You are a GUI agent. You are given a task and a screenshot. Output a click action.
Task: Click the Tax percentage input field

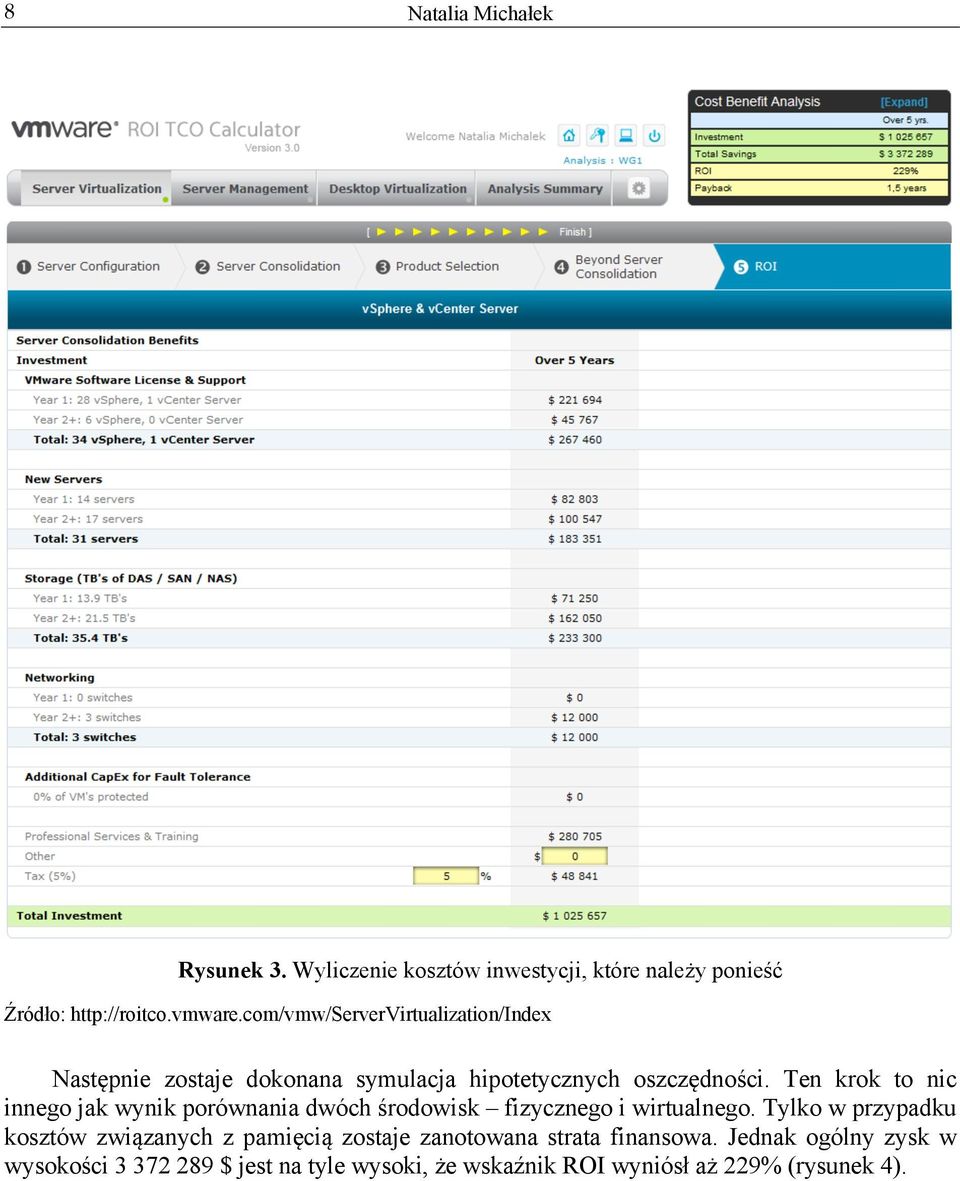(446, 876)
